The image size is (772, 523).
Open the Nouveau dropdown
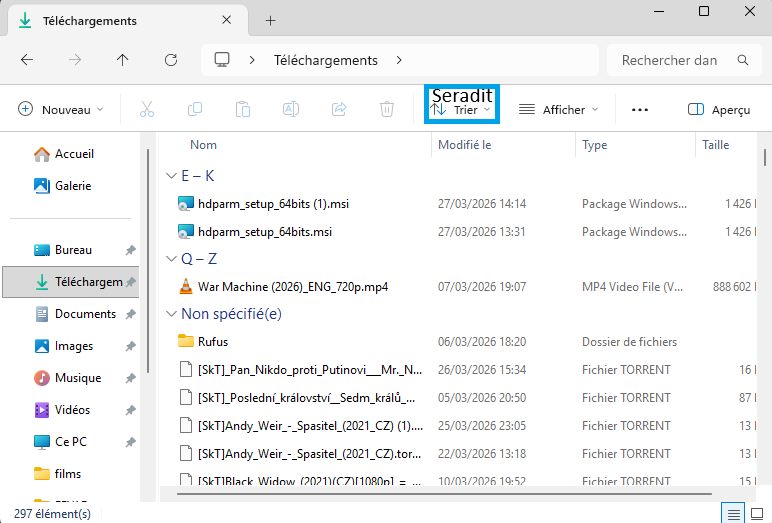point(61,109)
